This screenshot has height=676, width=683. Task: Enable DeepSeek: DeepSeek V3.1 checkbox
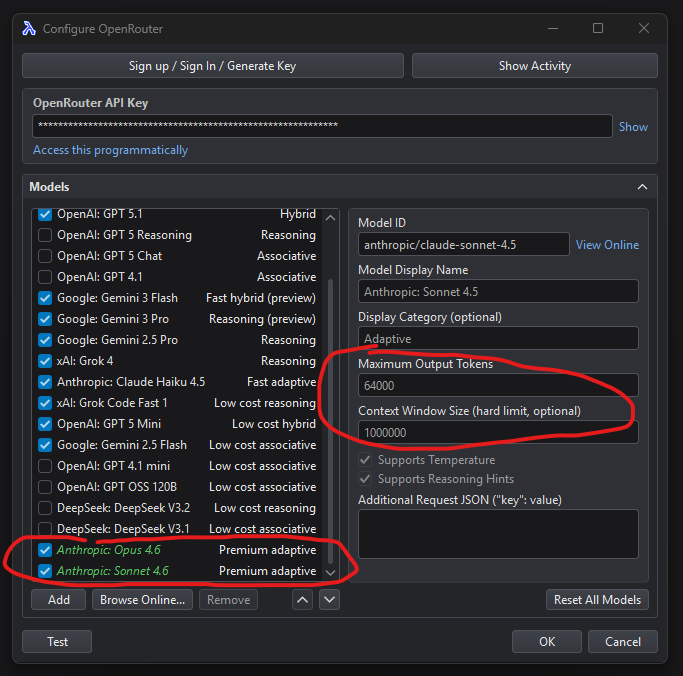45,529
